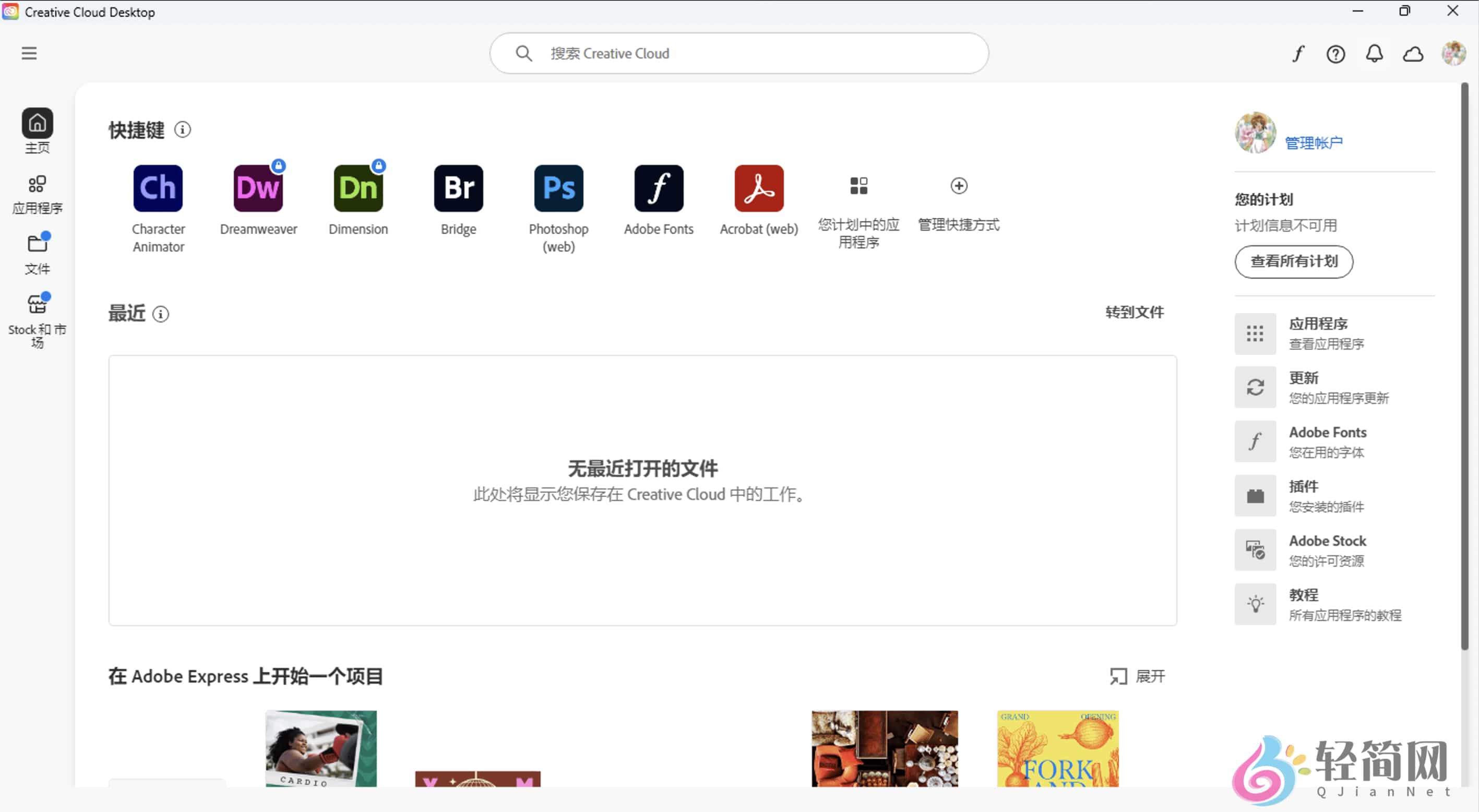Open the Adobe Fonts shortcut
The width and height of the screenshot is (1479, 812).
pyautogui.click(x=658, y=188)
